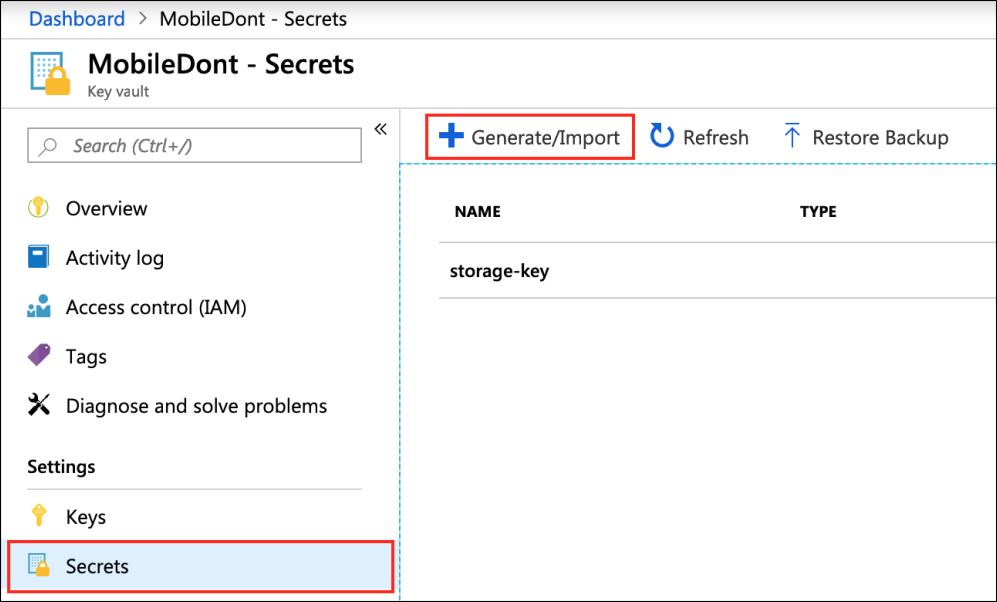Open the Tags menu item
The width and height of the screenshot is (997, 602).
click(x=86, y=357)
